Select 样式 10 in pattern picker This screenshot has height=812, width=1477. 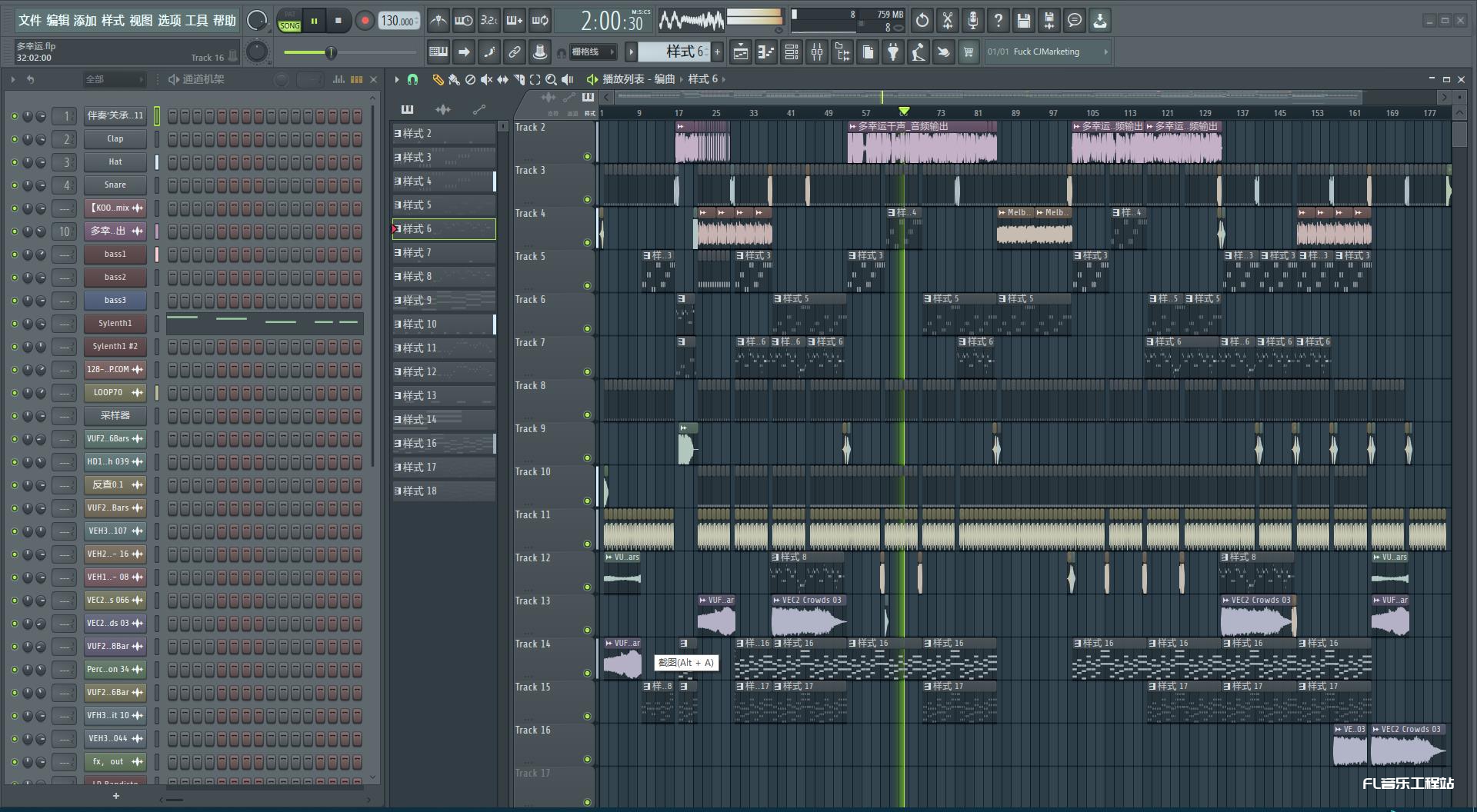coord(444,324)
